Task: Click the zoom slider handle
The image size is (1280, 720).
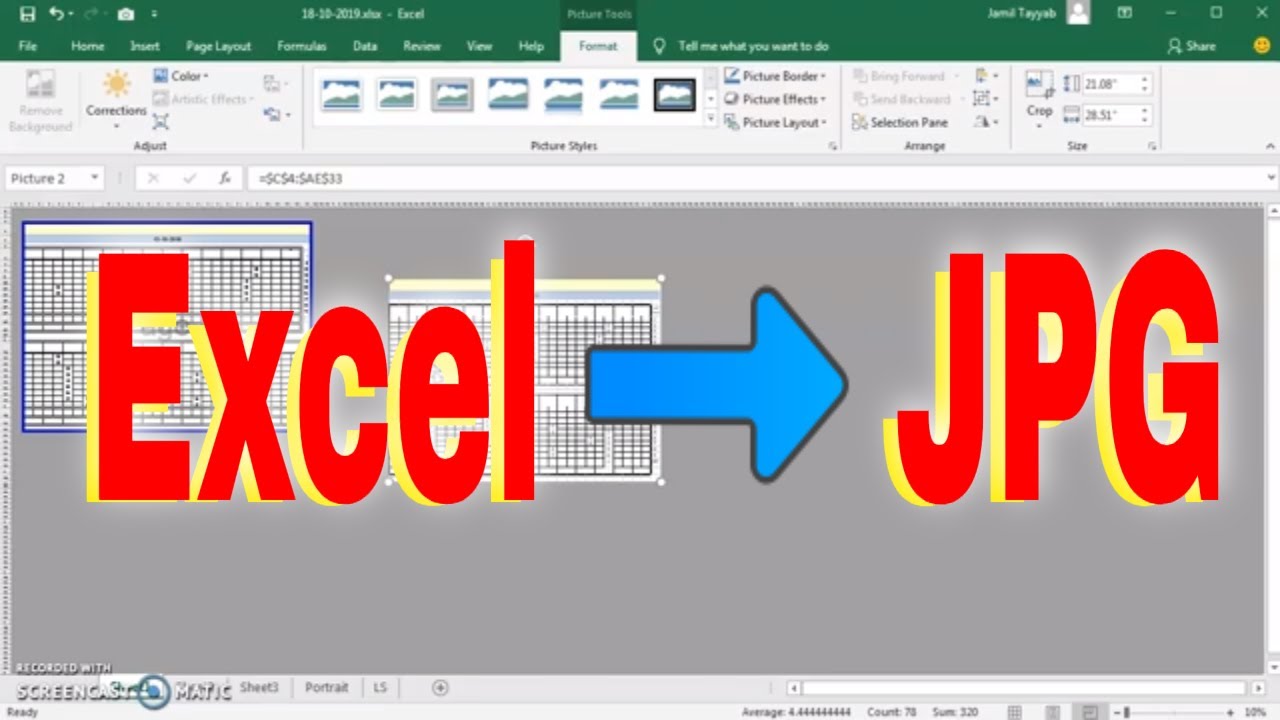Action: click(1128, 712)
